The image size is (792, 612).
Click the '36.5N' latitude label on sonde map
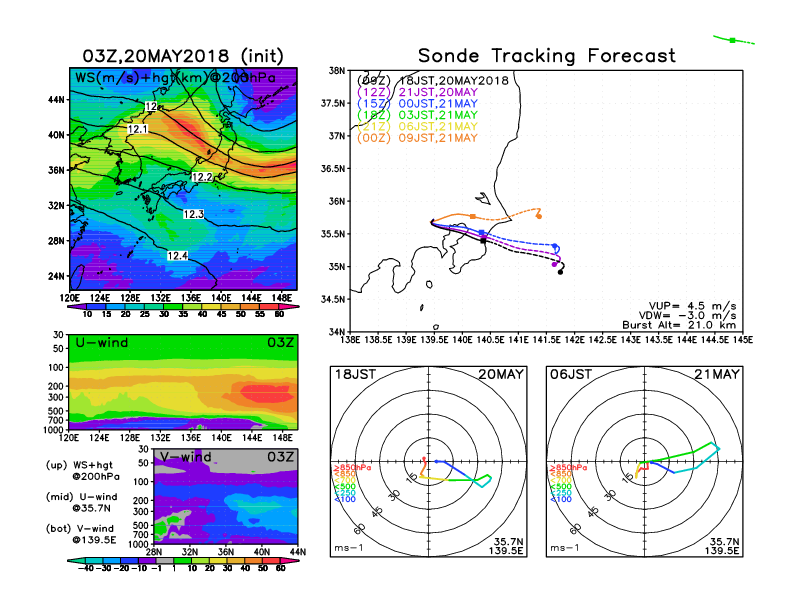tap(333, 169)
